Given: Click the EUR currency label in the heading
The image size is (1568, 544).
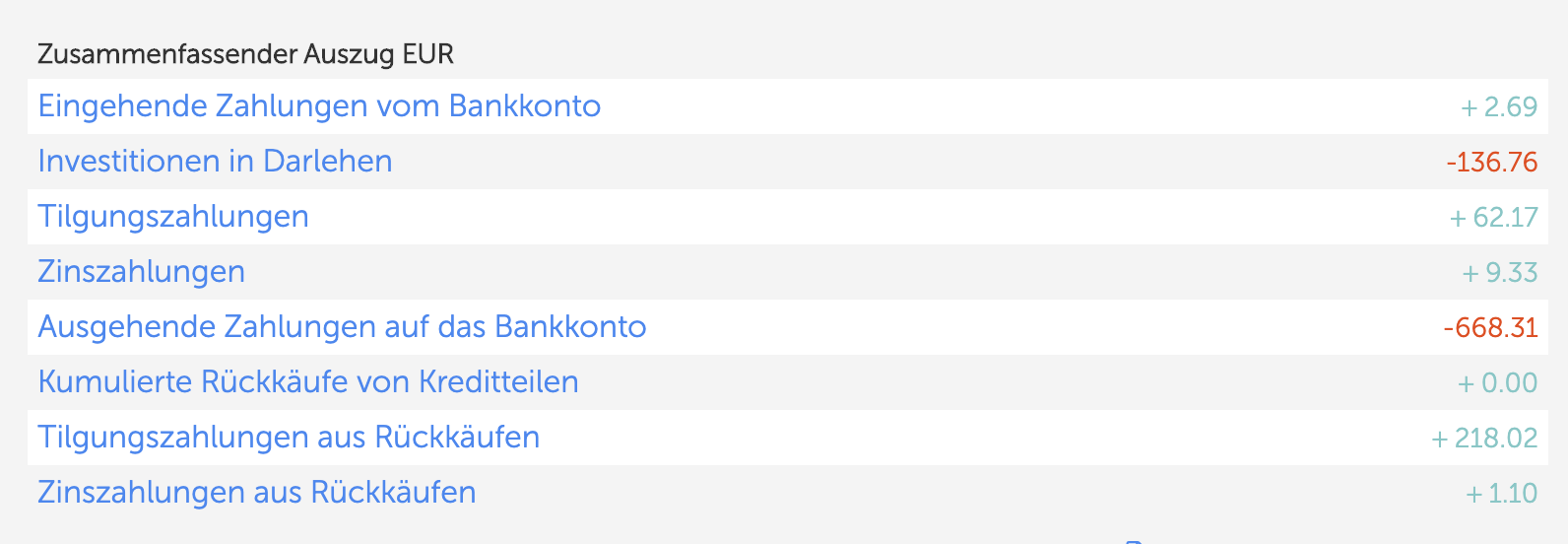Looking at the screenshot, I should click(x=428, y=54).
